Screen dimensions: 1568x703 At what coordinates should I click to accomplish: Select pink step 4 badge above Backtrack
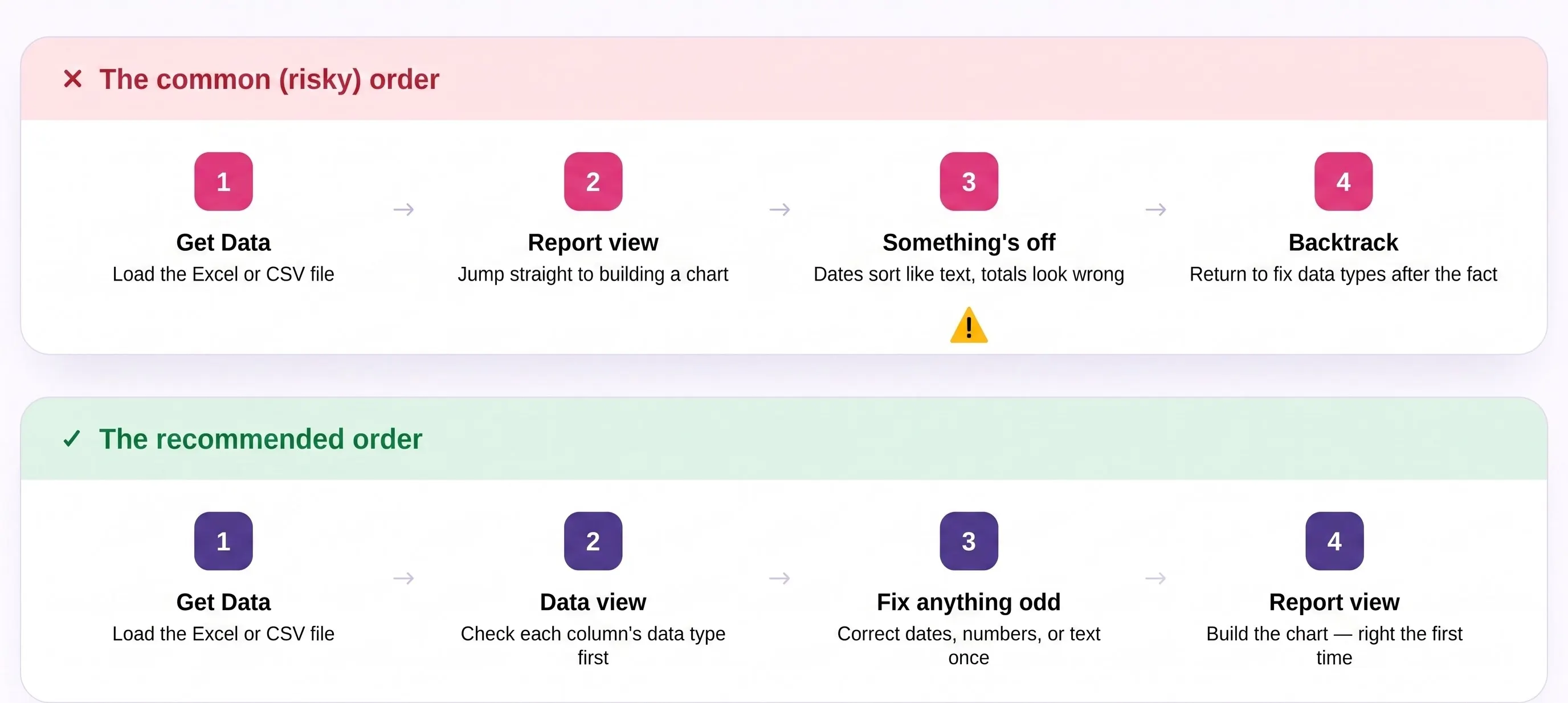[1344, 181]
